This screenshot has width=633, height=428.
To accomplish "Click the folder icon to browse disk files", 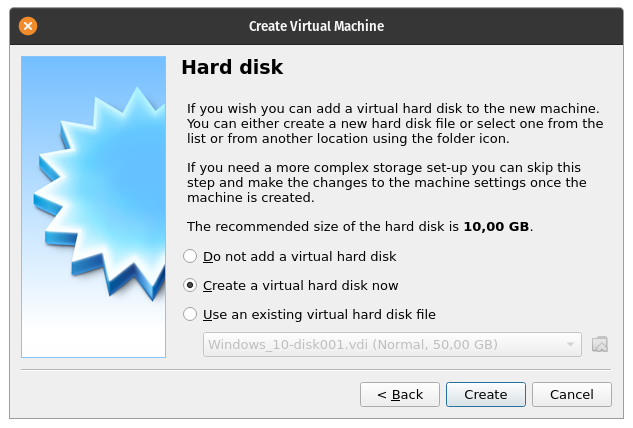I will pyautogui.click(x=600, y=345).
